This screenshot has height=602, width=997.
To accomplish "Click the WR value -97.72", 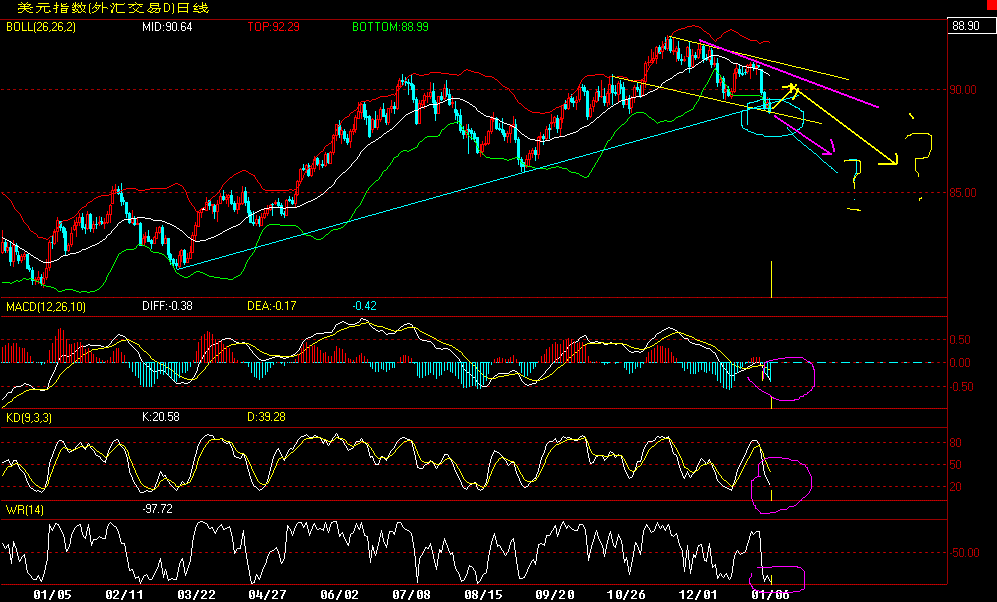I will pyautogui.click(x=158, y=509).
